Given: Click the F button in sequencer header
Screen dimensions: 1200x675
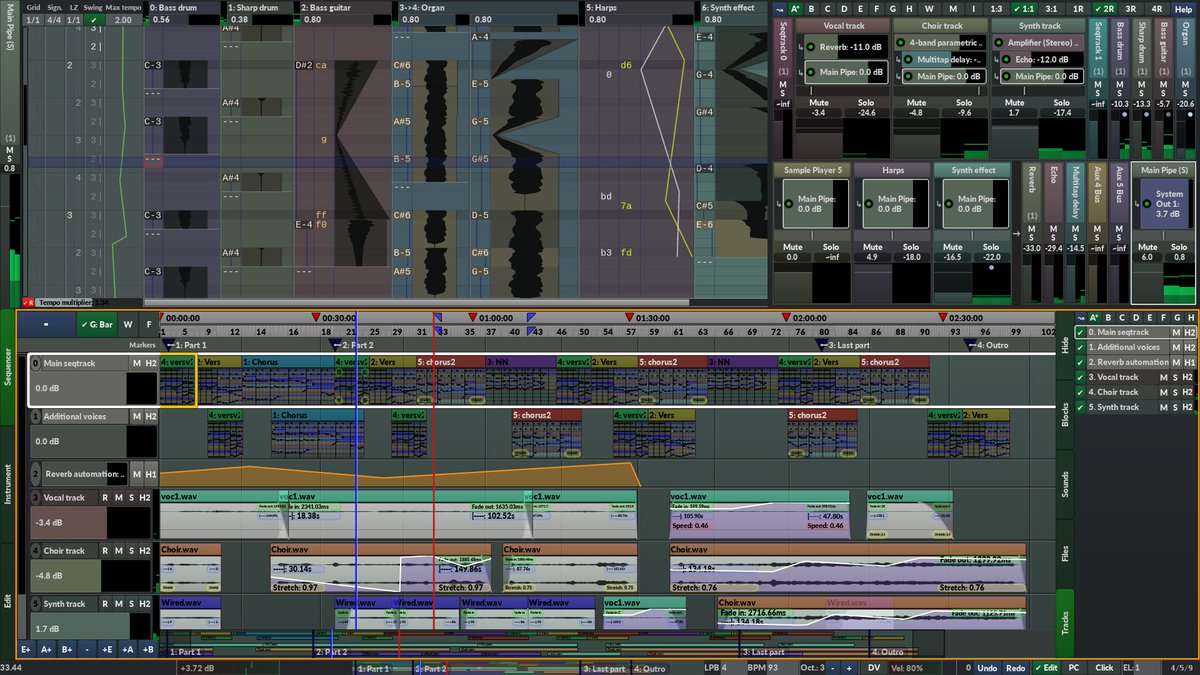Looking at the screenshot, I should (x=148, y=324).
